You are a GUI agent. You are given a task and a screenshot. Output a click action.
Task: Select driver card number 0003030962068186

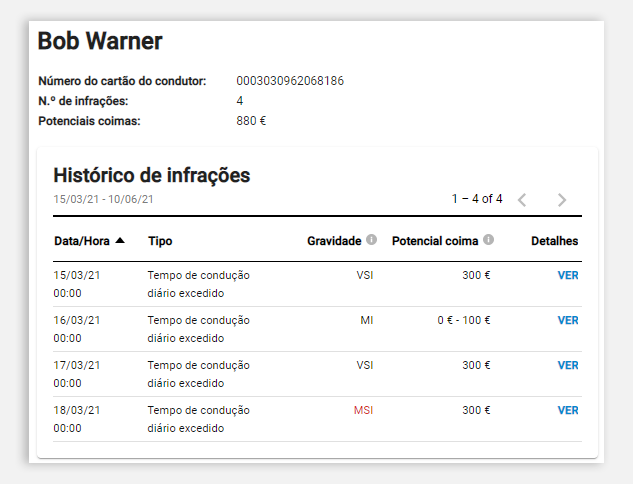click(x=290, y=81)
